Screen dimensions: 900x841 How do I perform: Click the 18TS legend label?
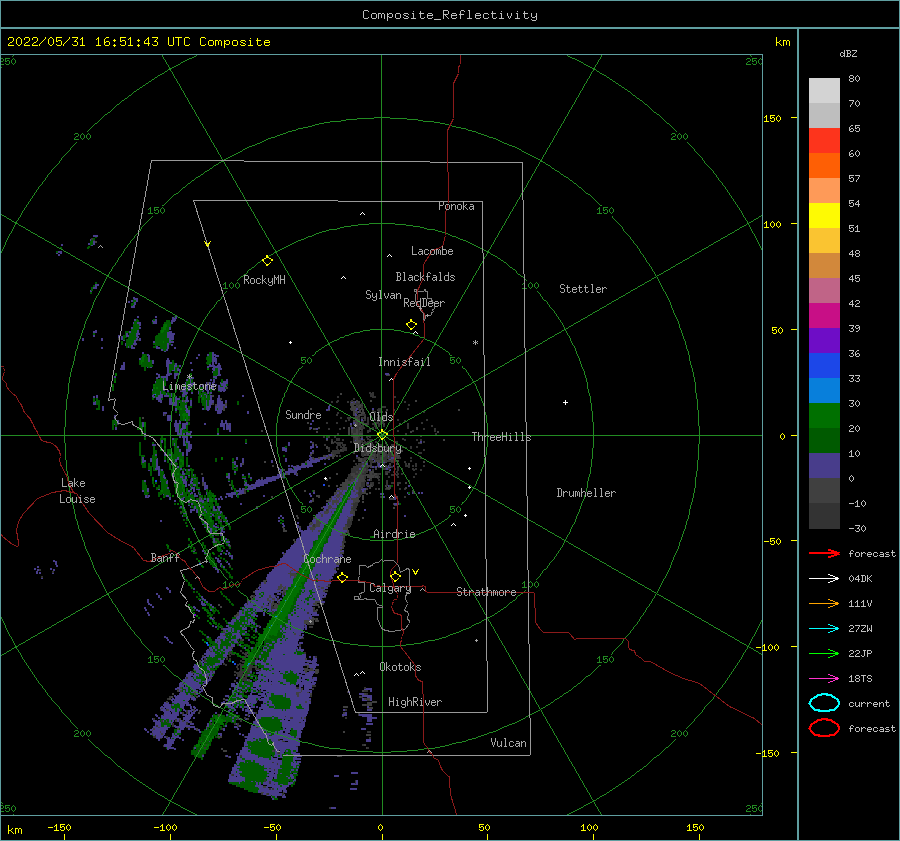pos(860,679)
